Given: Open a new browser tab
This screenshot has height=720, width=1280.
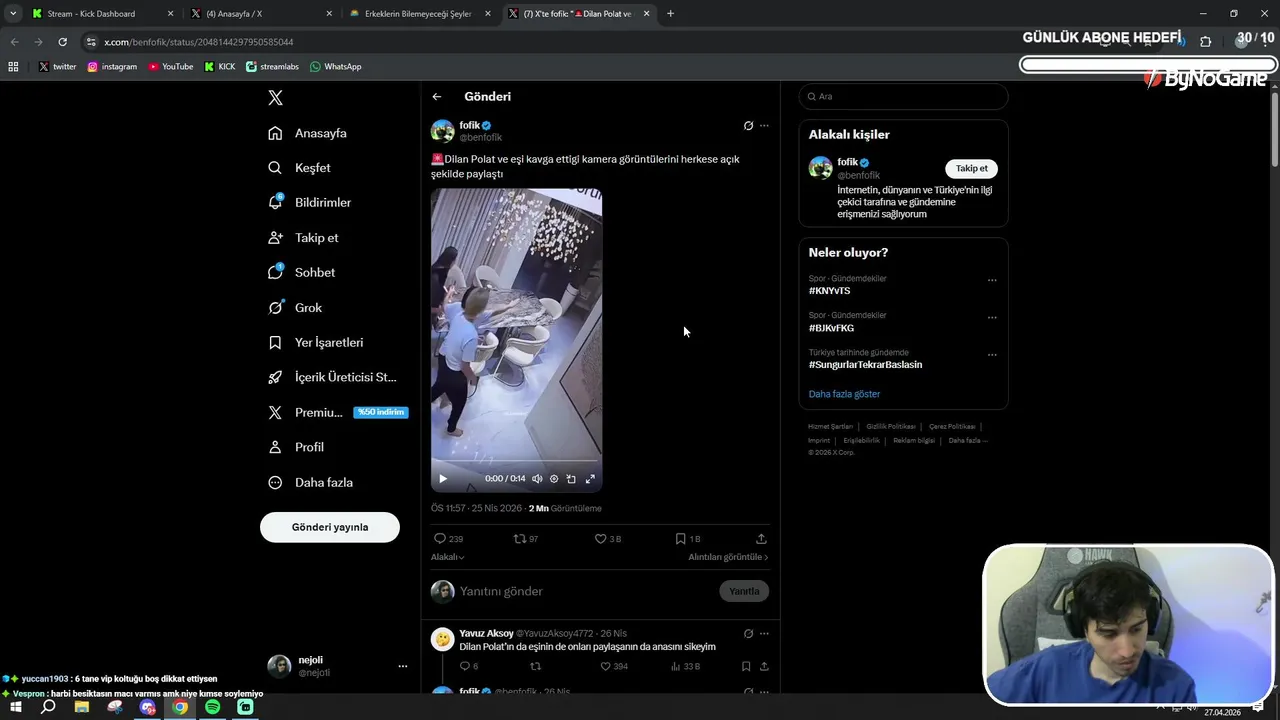Looking at the screenshot, I should (x=670, y=14).
